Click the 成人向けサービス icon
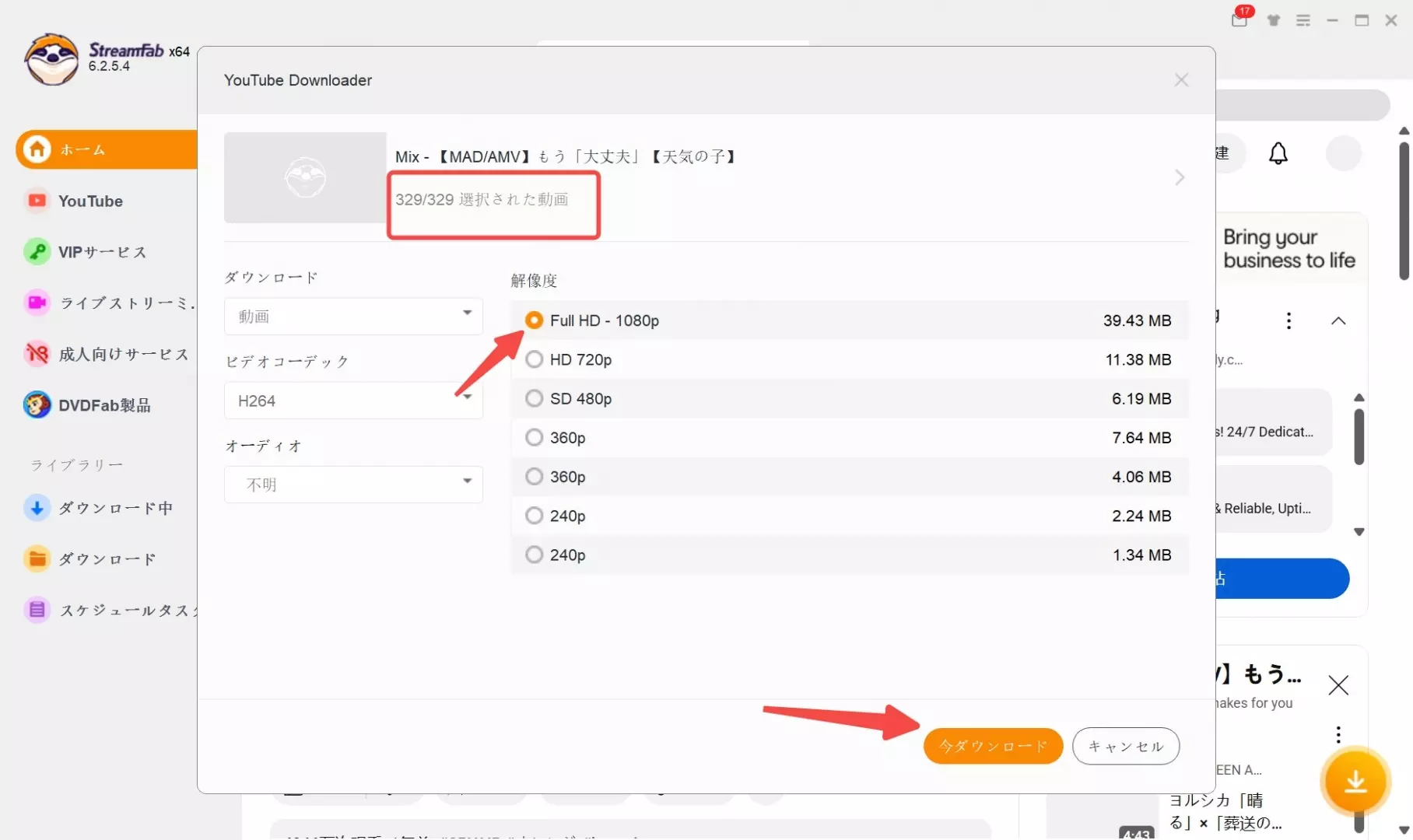This screenshot has height=840, width=1413. click(x=37, y=354)
